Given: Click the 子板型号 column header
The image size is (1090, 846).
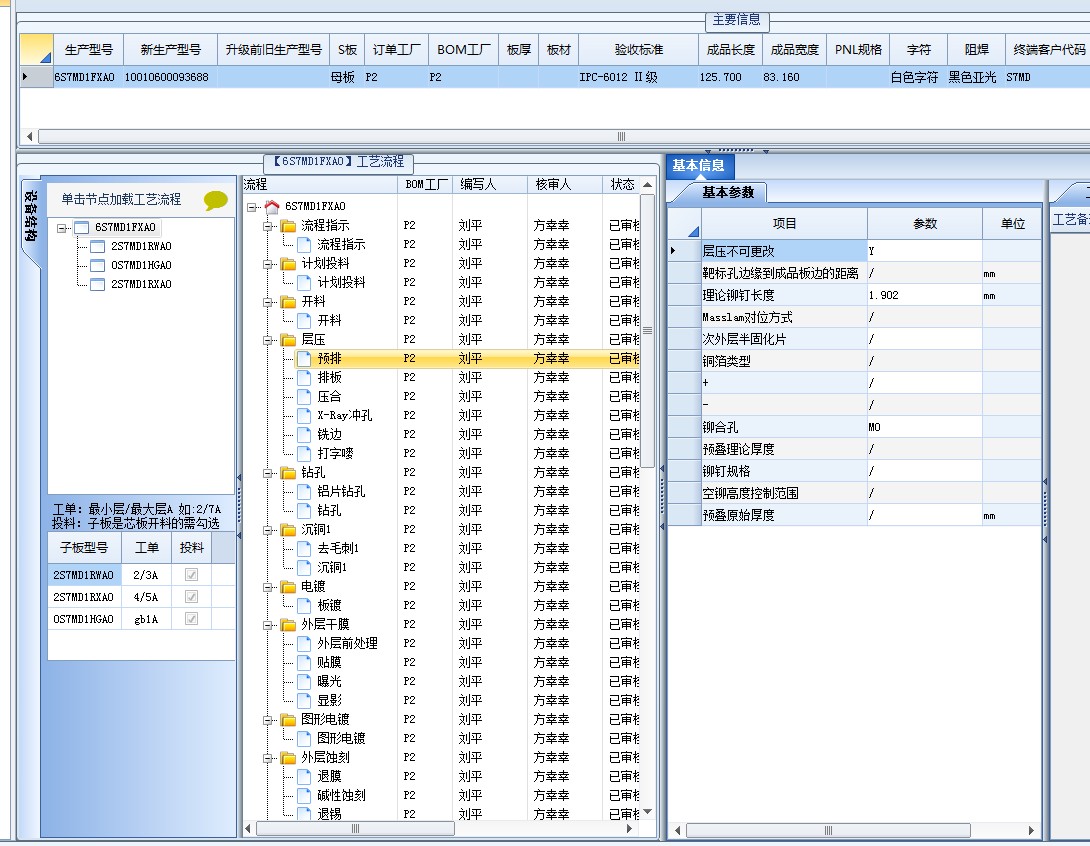Looking at the screenshot, I should pos(84,547).
